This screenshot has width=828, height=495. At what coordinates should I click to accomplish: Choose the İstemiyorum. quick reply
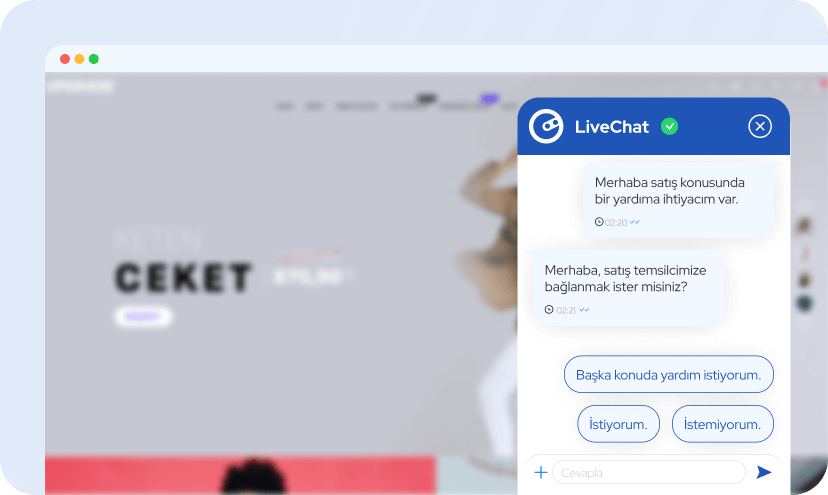(x=722, y=424)
